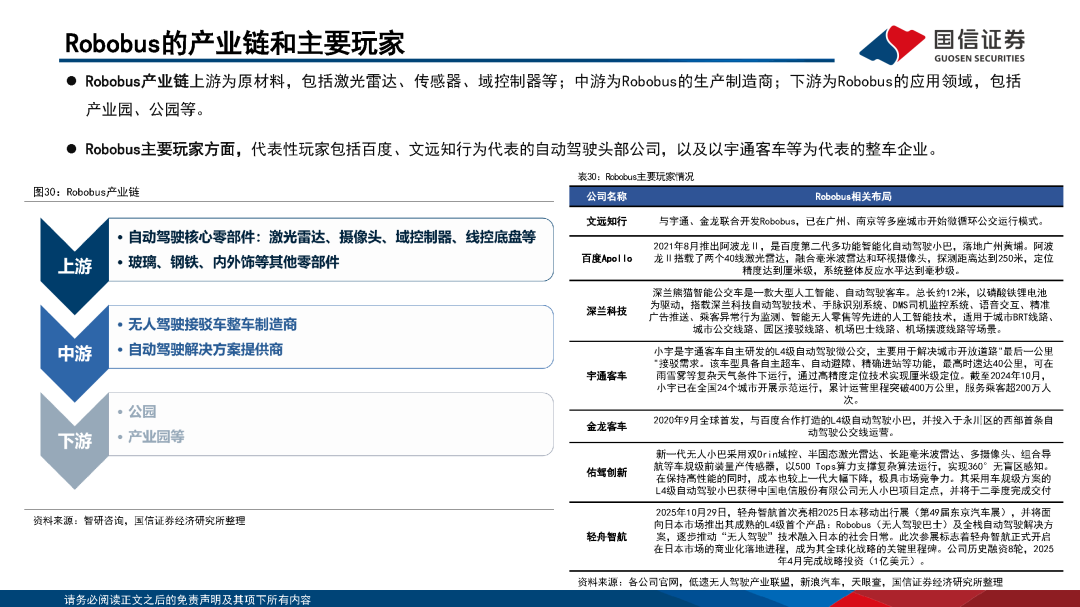This screenshot has width=1080, height=607.
Task: Click the 自动驾驶核心零部件 bullet line
Action: [x=326, y=237]
